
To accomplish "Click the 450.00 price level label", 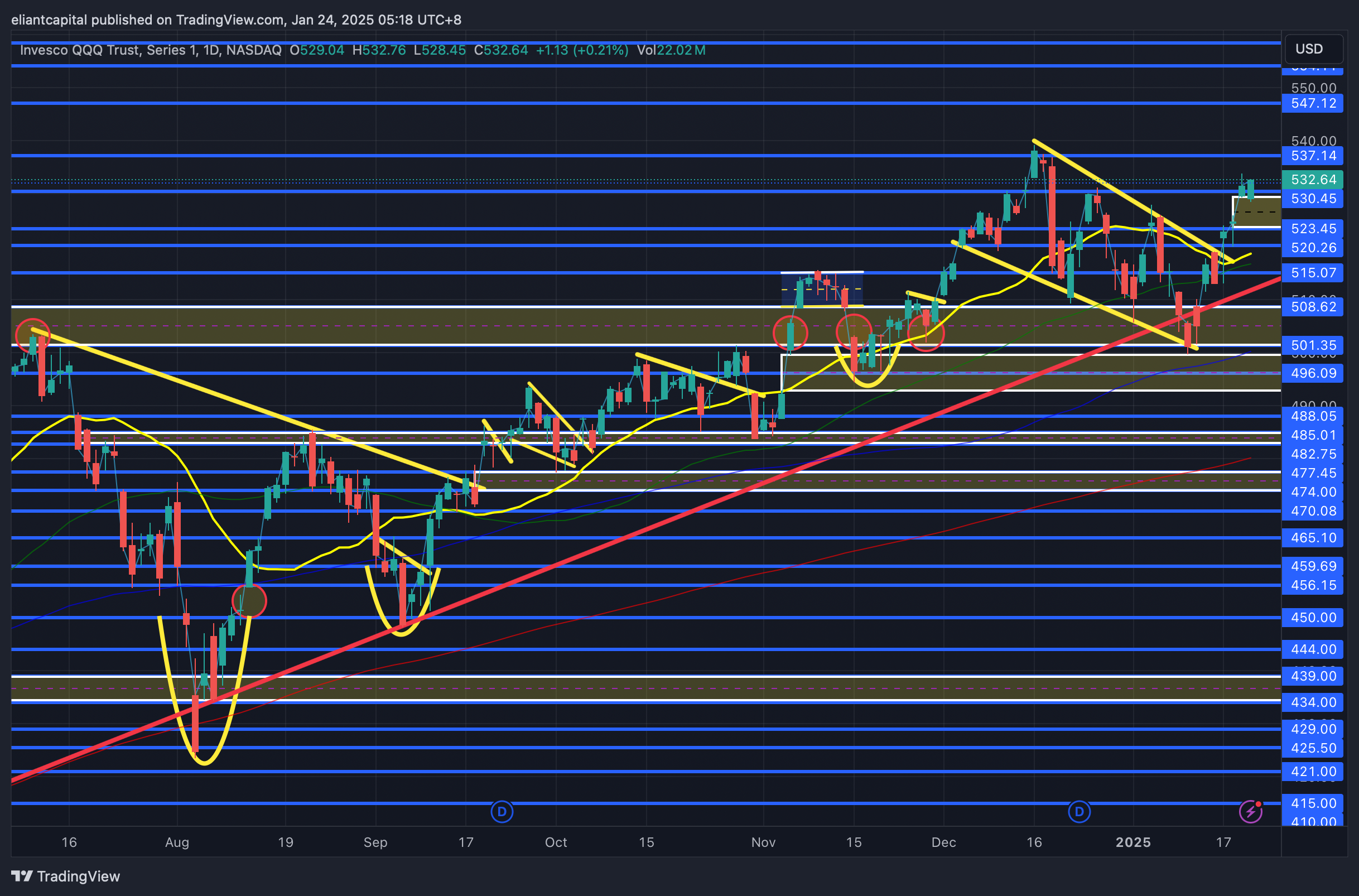I will click(x=1312, y=618).
